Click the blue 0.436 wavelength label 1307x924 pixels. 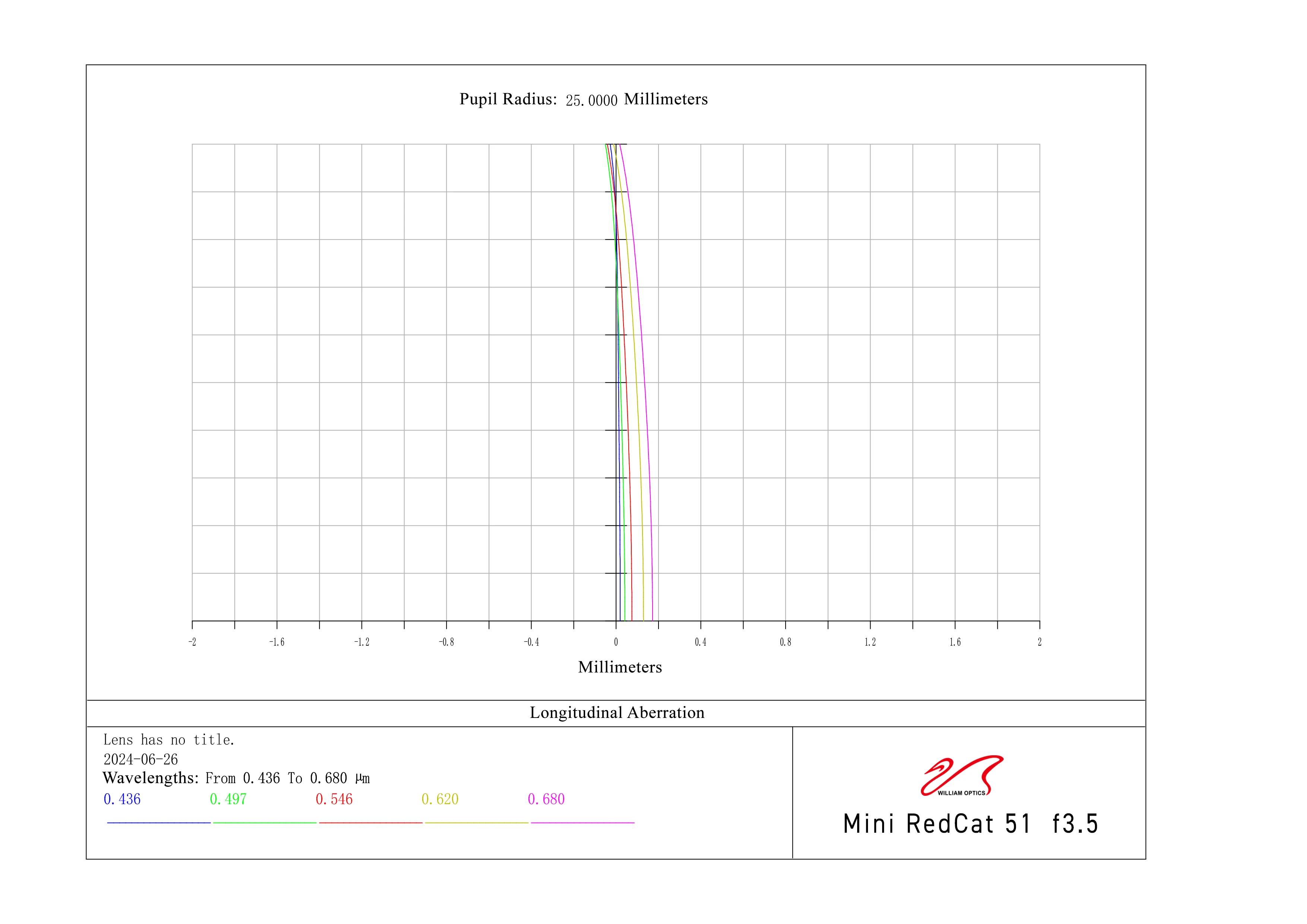(122, 800)
